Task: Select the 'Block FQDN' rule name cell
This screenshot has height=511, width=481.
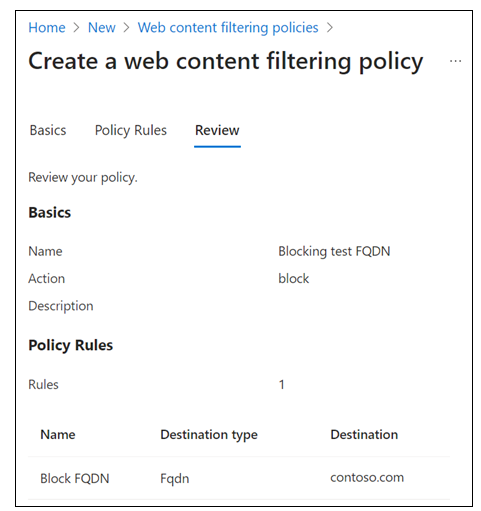Action: pyautogui.click(x=75, y=479)
